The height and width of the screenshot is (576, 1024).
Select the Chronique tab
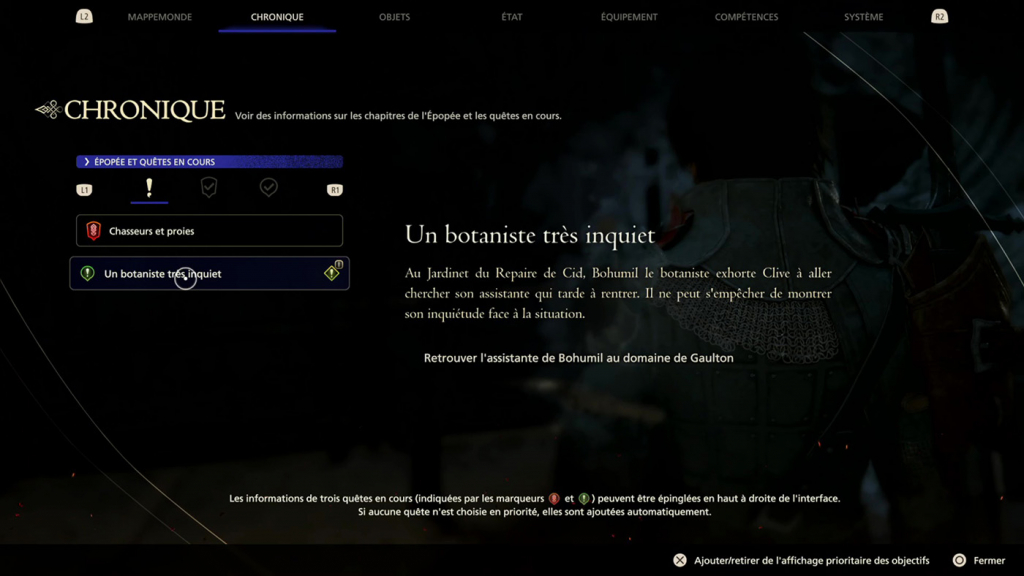277,17
